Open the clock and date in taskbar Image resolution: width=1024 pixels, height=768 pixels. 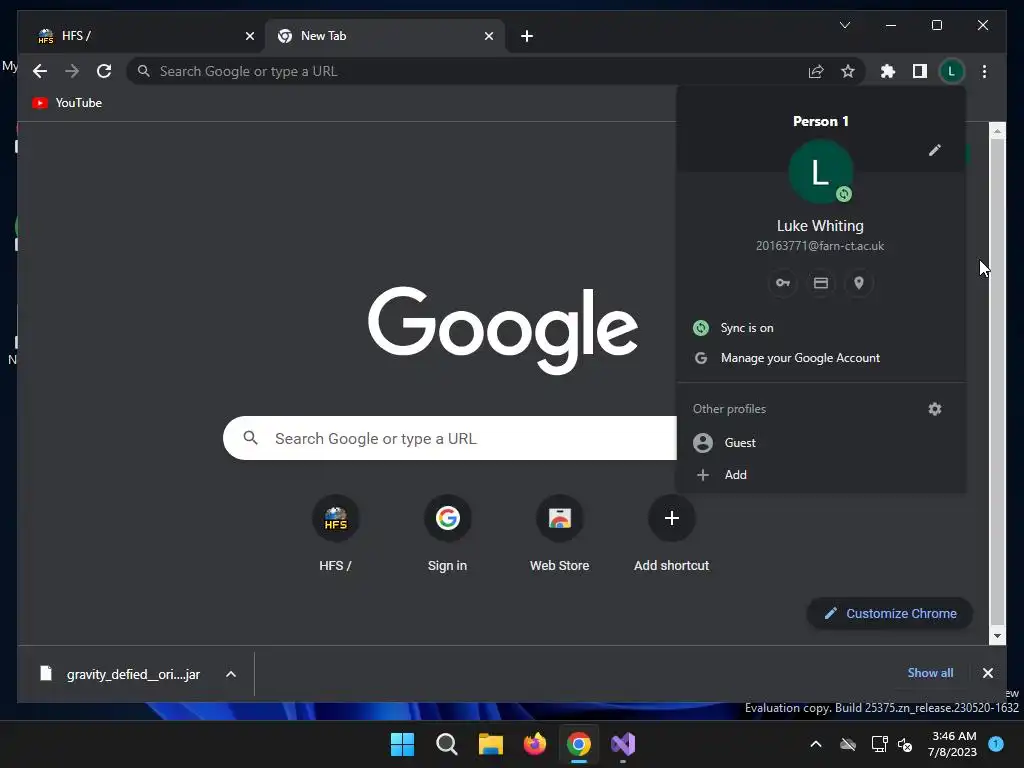[953, 744]
